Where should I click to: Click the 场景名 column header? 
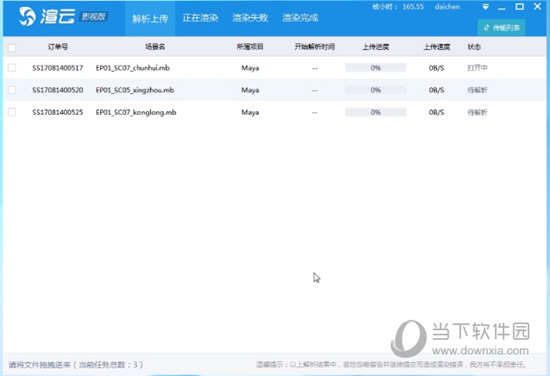click(x=155, y=47)
